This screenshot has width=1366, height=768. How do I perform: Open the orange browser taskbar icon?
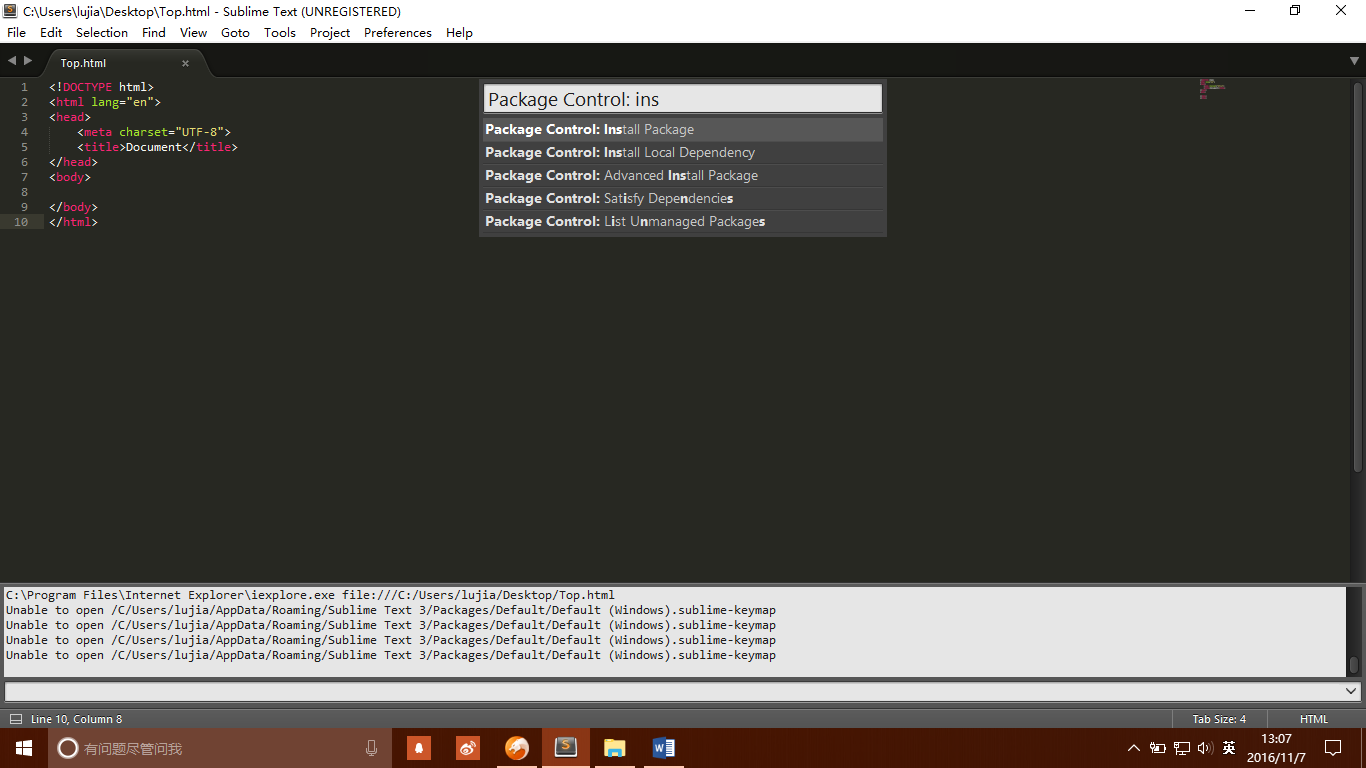[517, 748]
